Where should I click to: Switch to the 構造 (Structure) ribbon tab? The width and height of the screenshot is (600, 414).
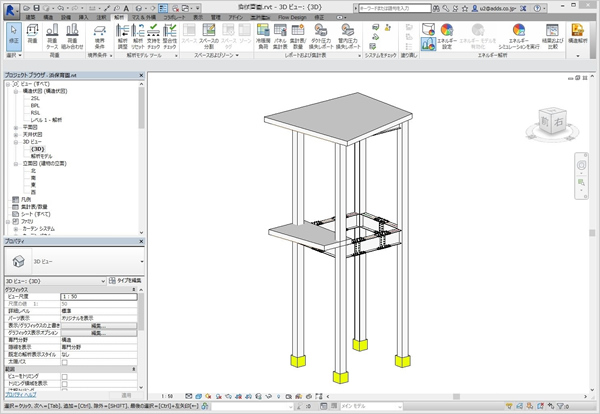pos(48,18)
